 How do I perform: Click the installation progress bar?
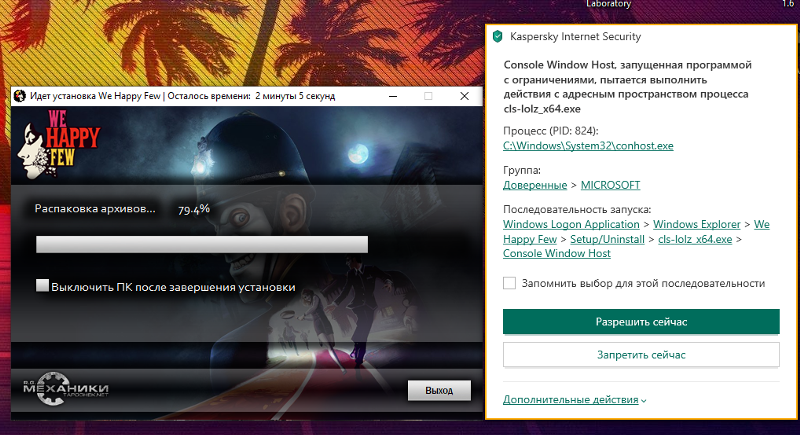202,244
